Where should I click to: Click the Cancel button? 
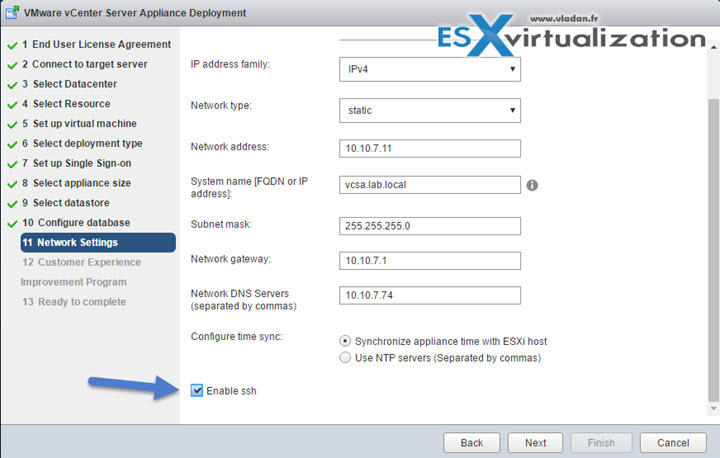(x=673, y=443)
